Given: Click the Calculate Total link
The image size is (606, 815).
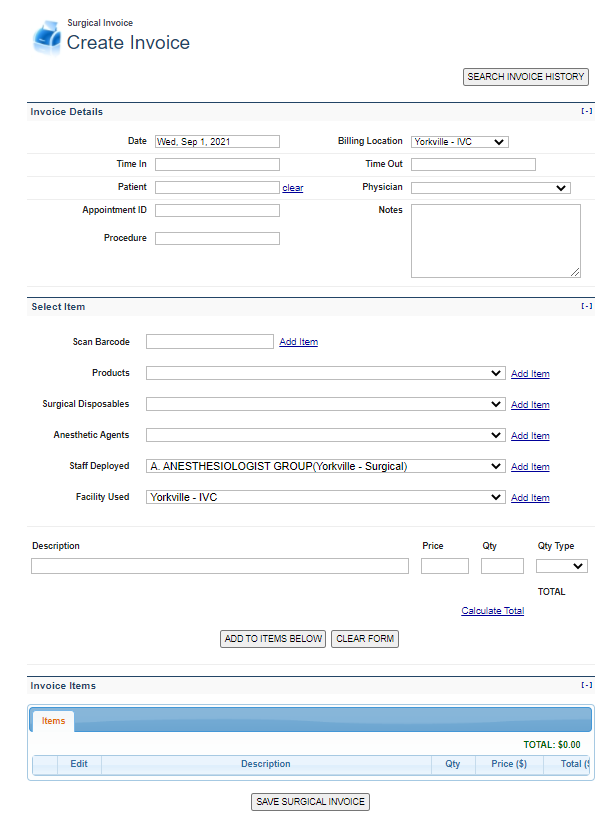Looking at the screenshot, I should 492,611.
